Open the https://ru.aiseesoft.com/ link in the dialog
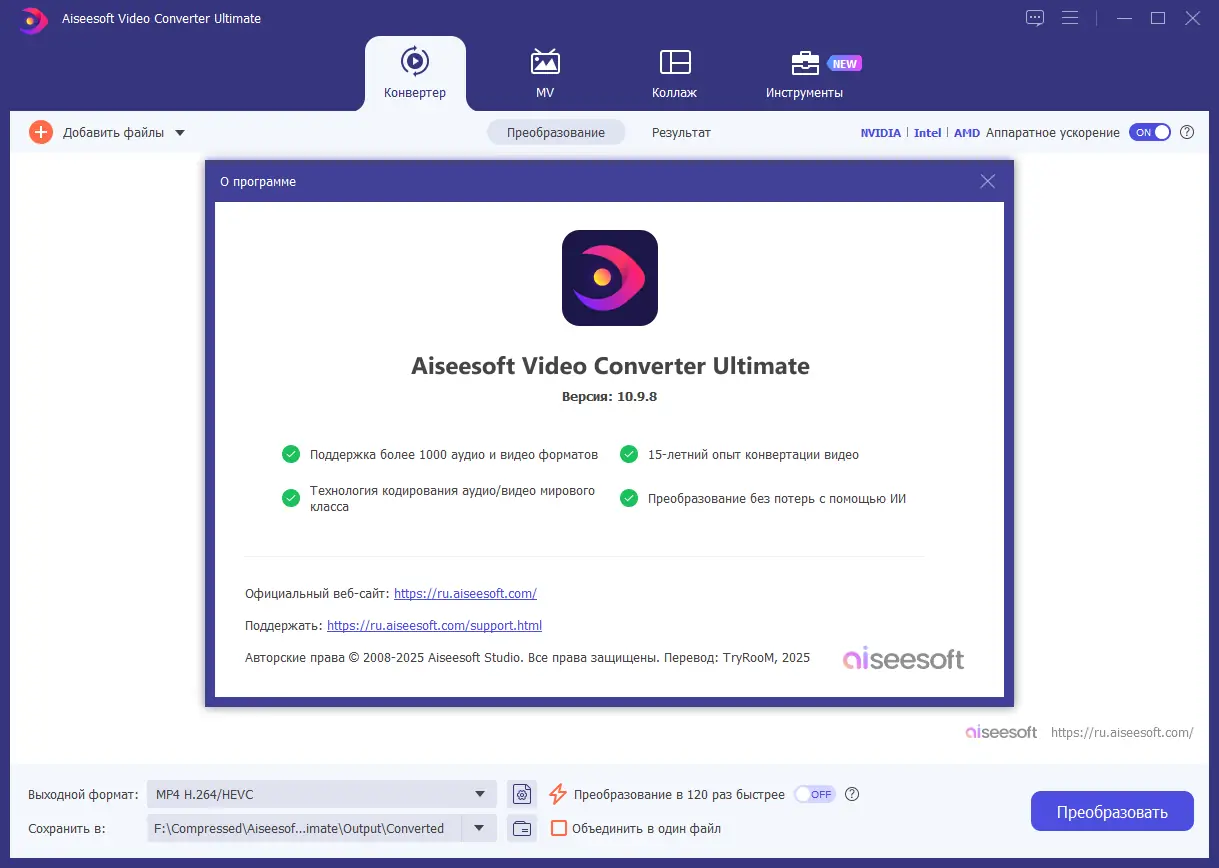1219x868 pixels. 465,593
